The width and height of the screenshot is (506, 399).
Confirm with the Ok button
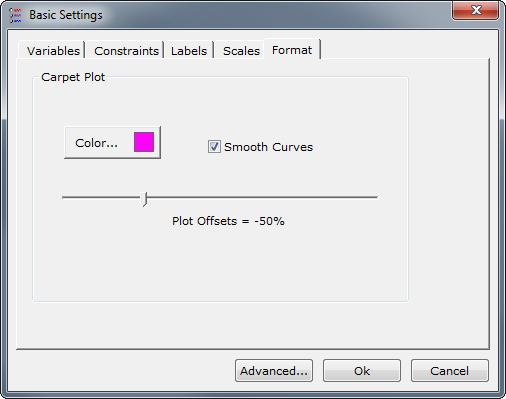(x=362, y=370)
